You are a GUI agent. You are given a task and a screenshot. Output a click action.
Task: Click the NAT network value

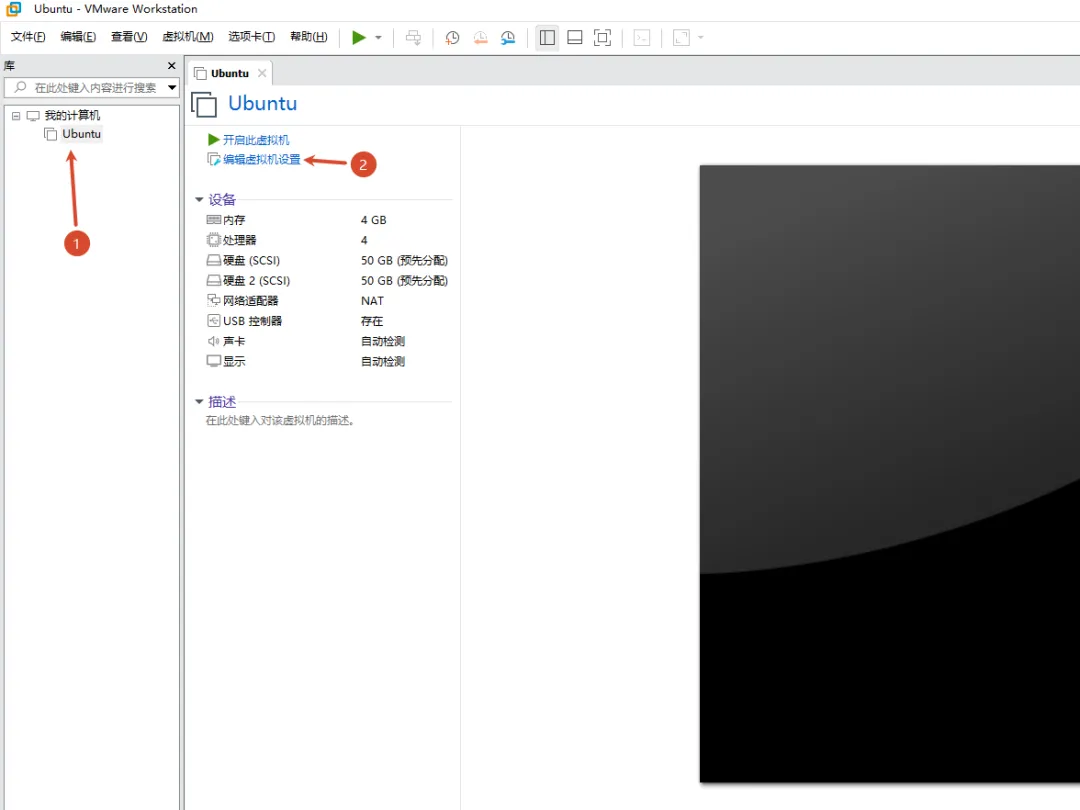pyautogui.click(x=372, y=301)
